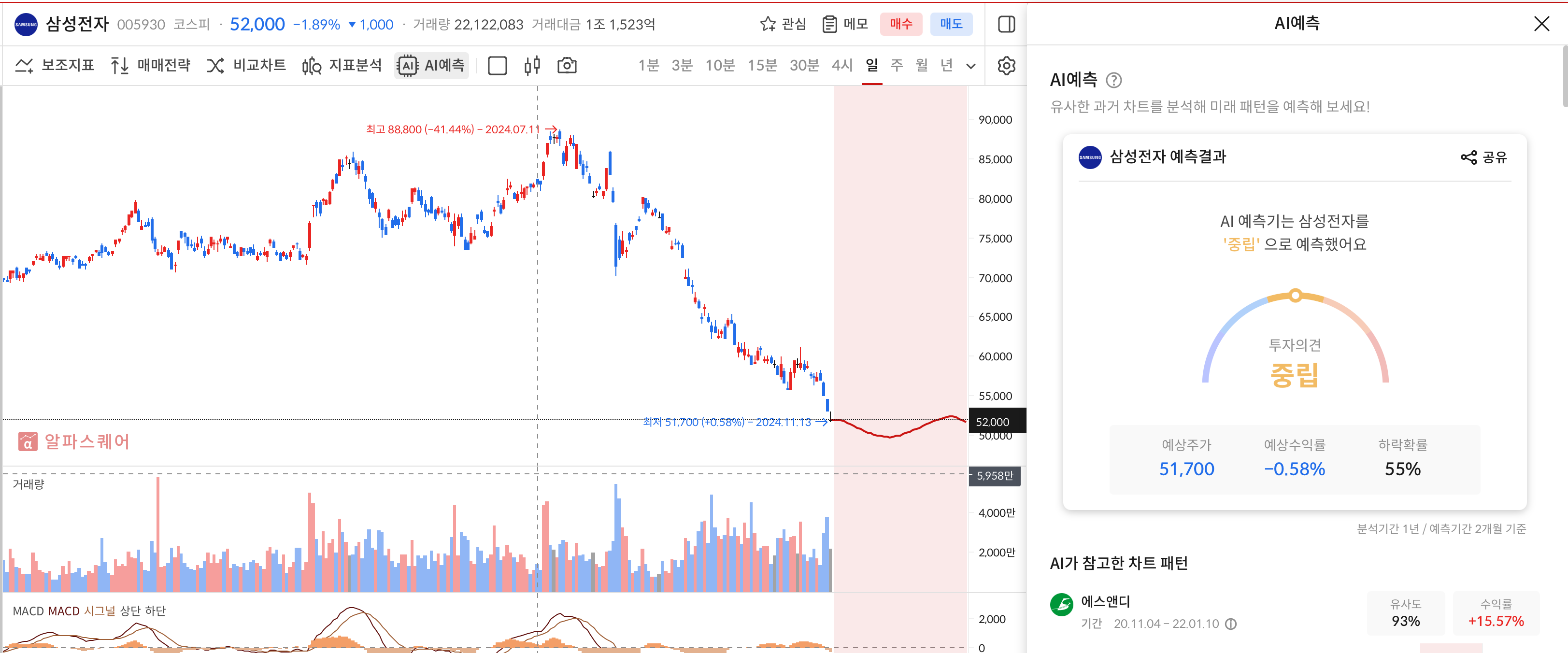Switch the chart to 3분 interval
This screenshot has height=653, width=1568.
pos(682,65)
